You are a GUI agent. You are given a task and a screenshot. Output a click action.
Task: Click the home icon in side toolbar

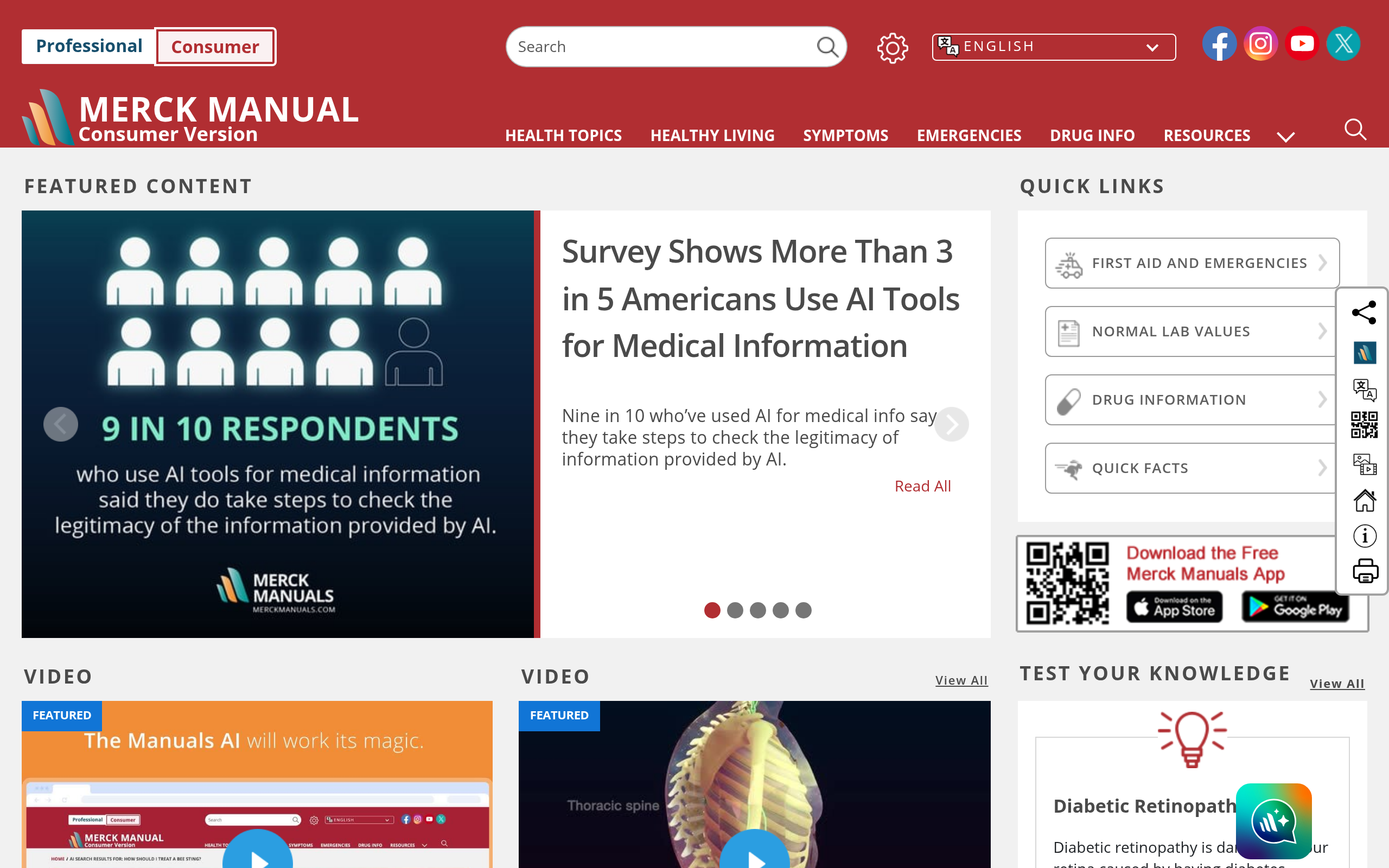click(x=1365, y=500)
